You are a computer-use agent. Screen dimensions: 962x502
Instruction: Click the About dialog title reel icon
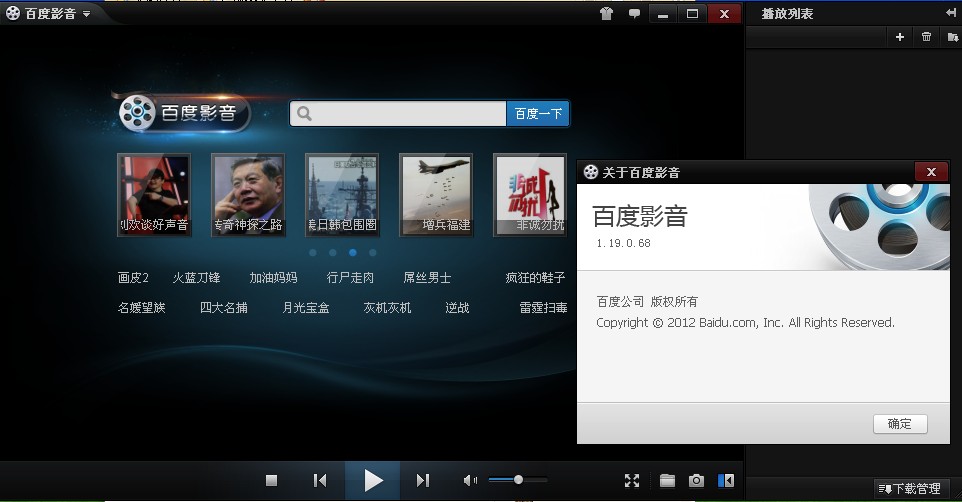[590, 172]
